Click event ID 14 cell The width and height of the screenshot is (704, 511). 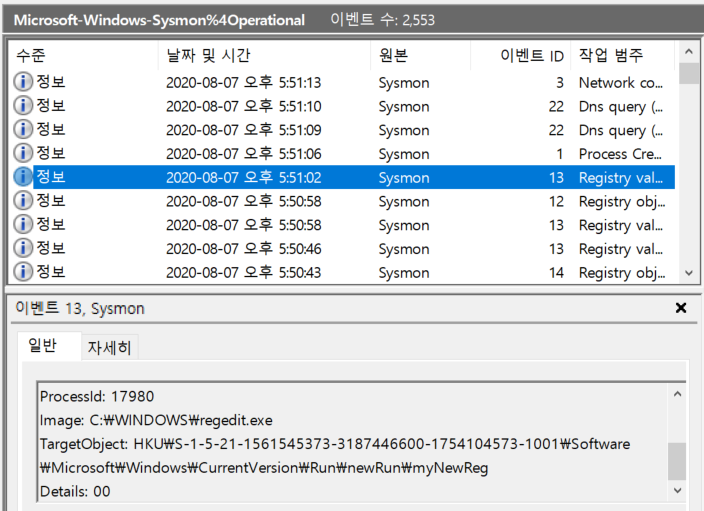point(556,273)
